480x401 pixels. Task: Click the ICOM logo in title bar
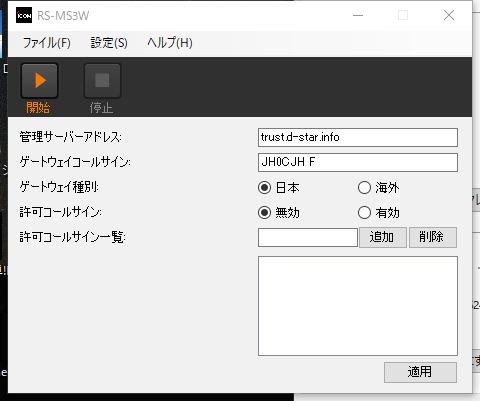(24, 15)
